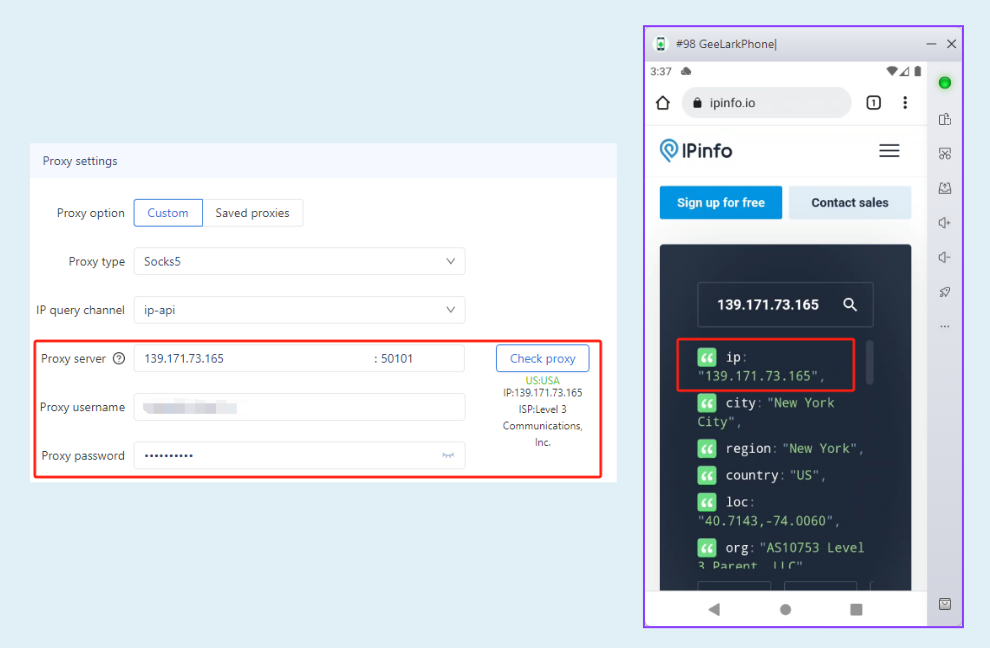This screenshot has height=648, width=990.
Task: Click the Proxy server IP address field
Action: 253,359
